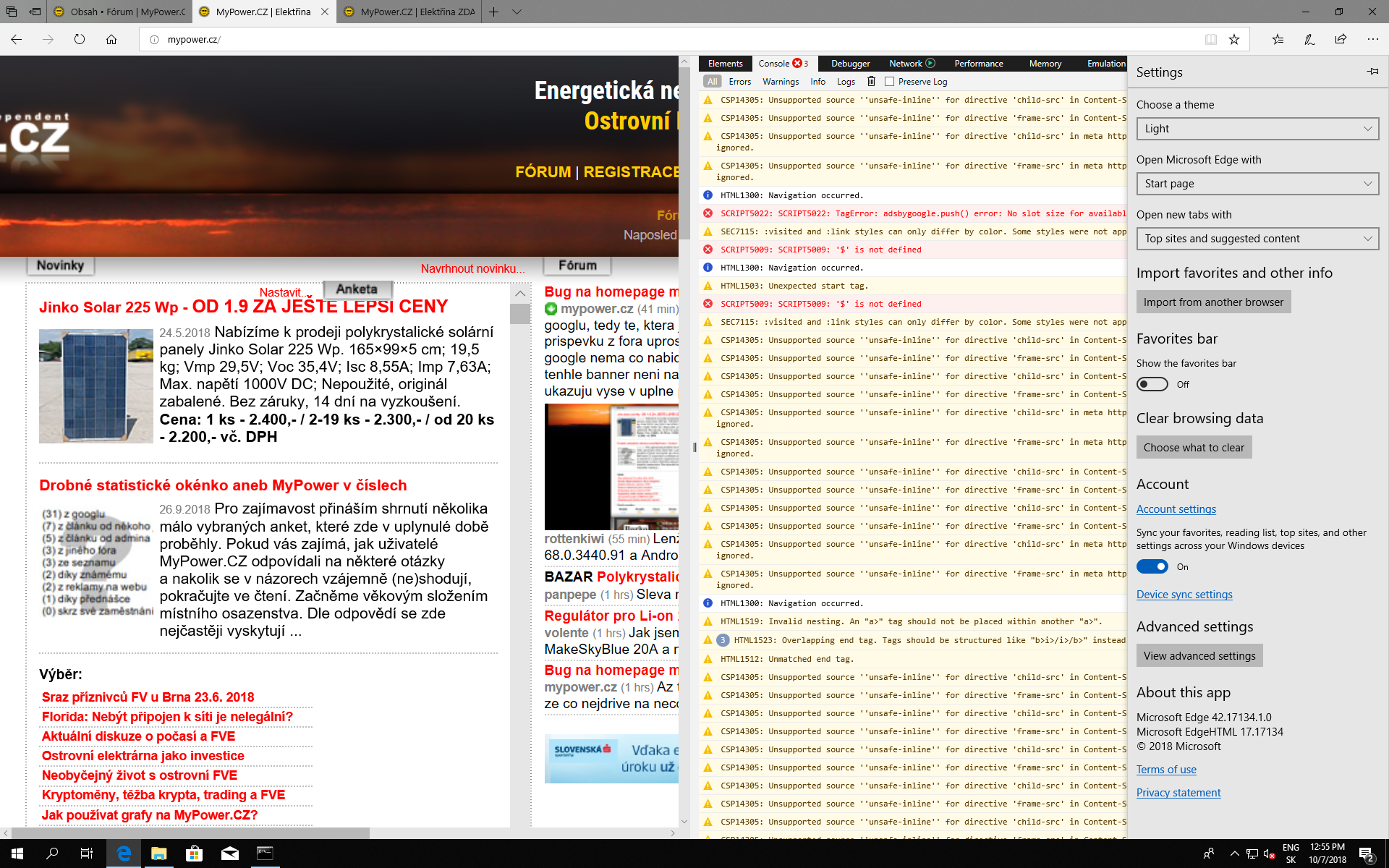Switch to the Debugger tab

(x=850, y=64)
